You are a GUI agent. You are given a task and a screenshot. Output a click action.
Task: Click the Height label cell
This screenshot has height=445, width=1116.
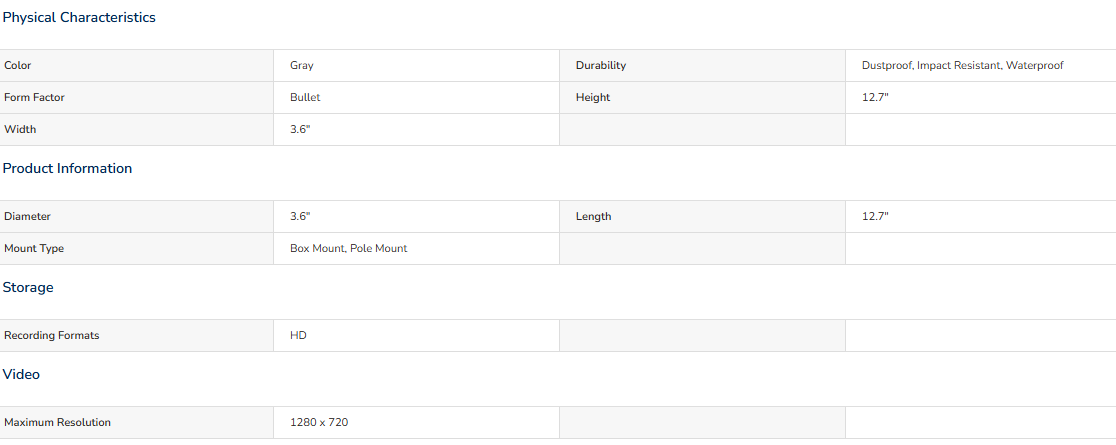(x=702, y=98)
